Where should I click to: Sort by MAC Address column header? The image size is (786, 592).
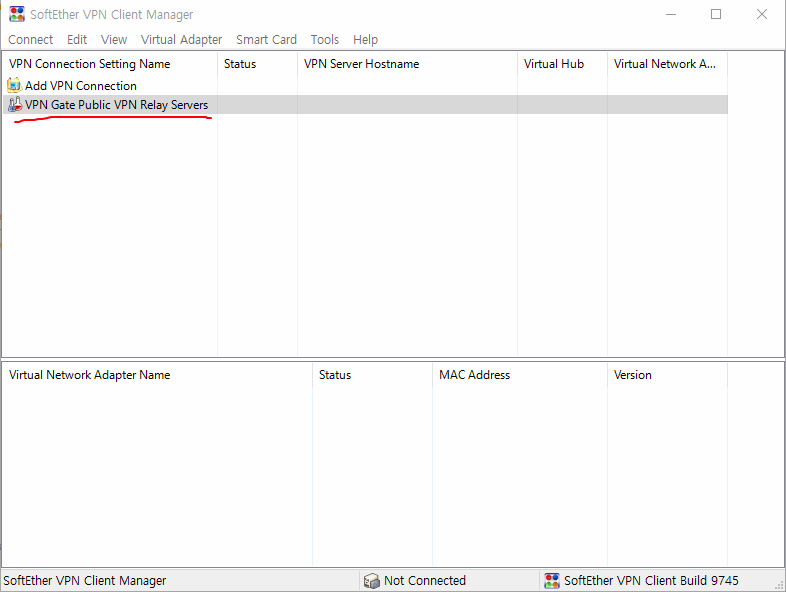tap(519, 375)
